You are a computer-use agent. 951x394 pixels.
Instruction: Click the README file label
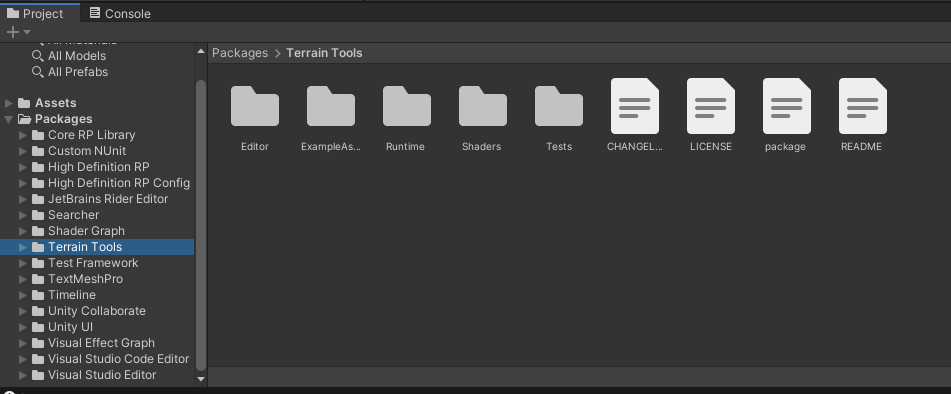click(861, 147)
